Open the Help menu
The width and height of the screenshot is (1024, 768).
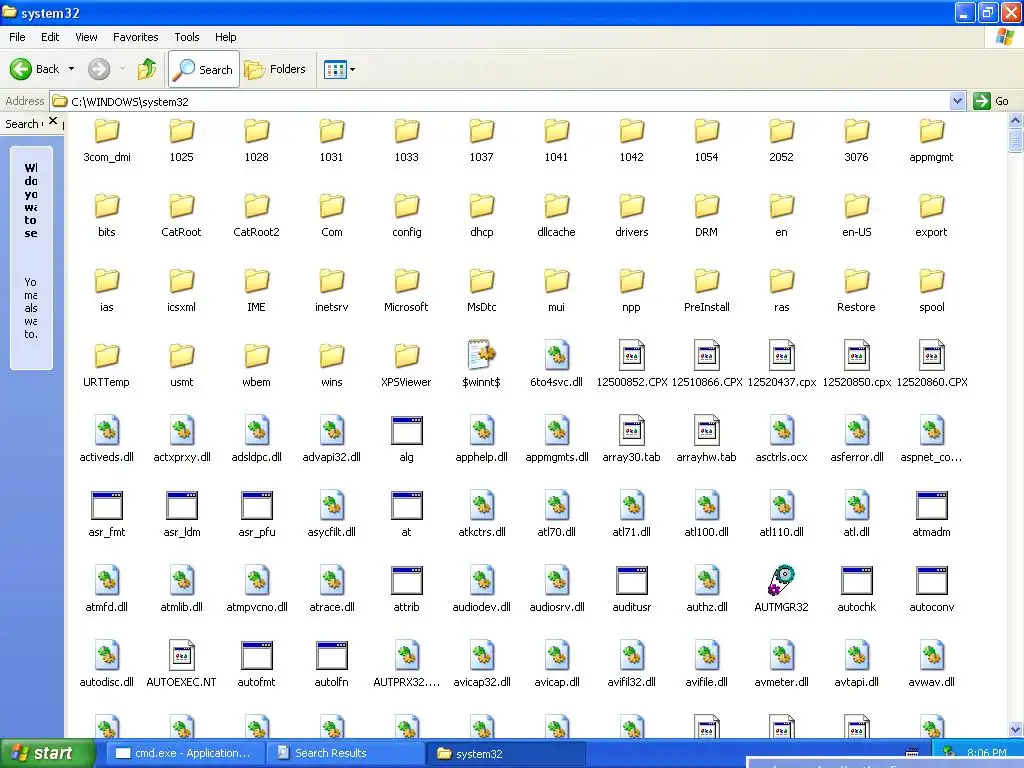[x=225, y=37]
